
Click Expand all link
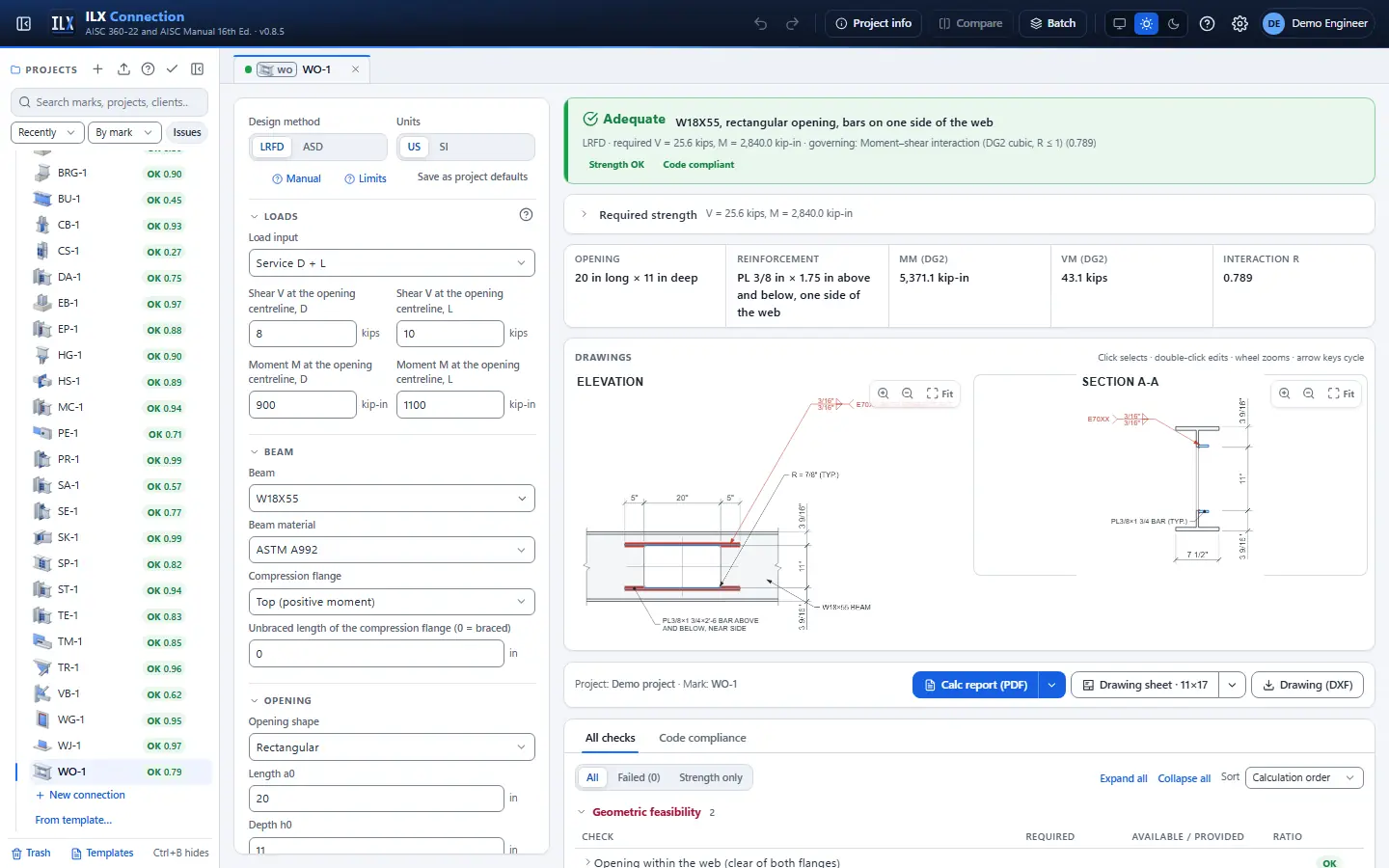click(x=1123, y=778)
